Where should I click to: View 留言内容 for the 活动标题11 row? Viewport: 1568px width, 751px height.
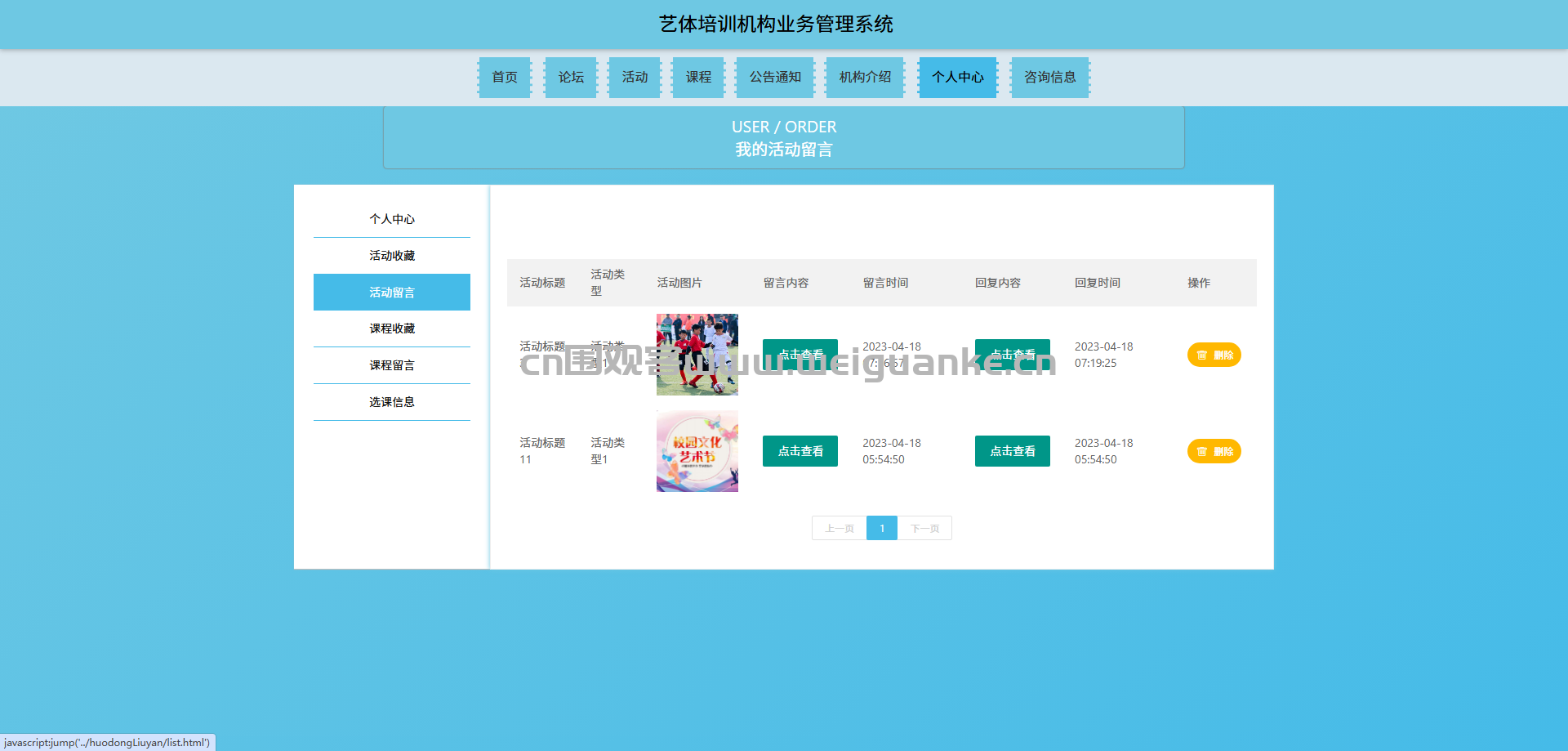click(800, 451)
